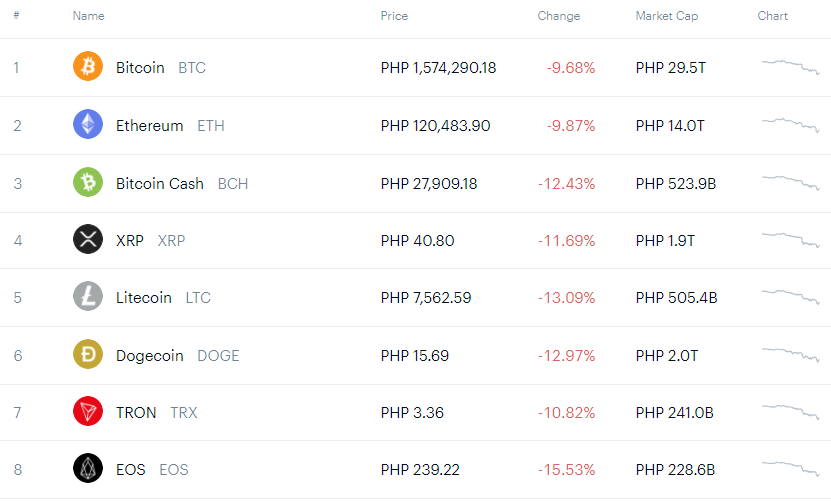Sort the table by Price column header
Viewport: 831px width, 501px height.
tap(394, 16)
